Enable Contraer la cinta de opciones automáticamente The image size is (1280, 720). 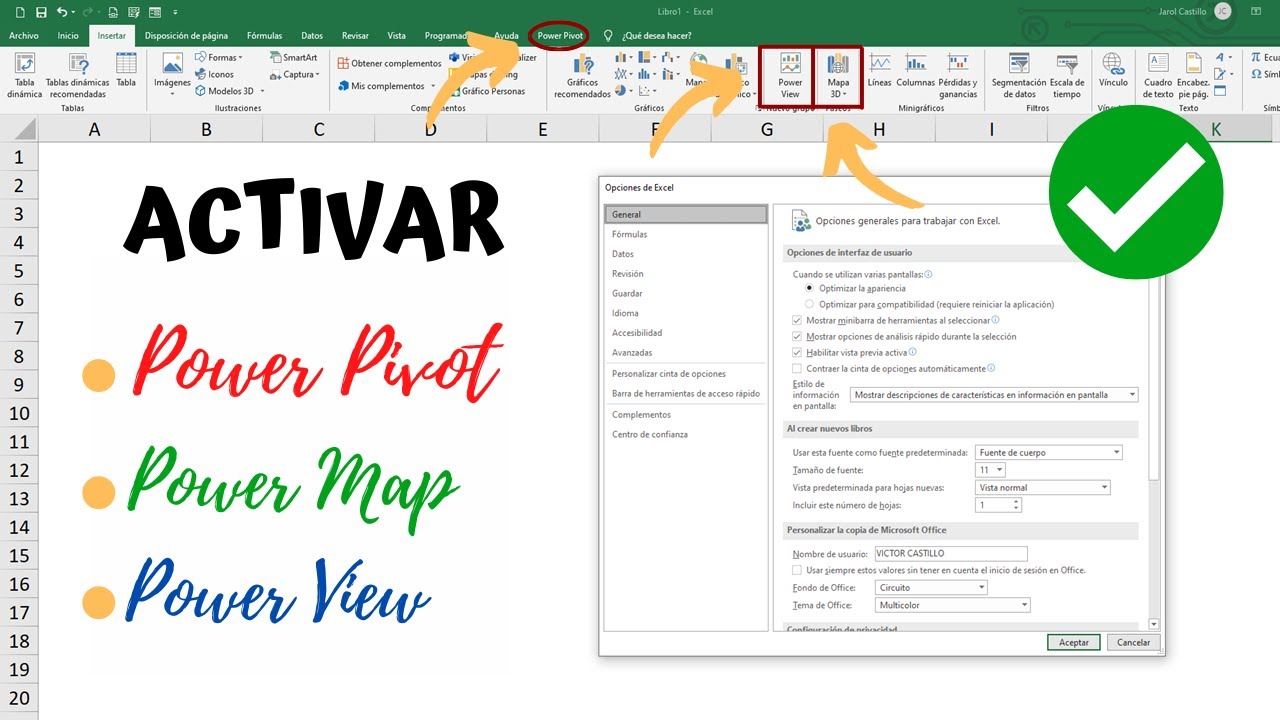click(x=797, y=368)
